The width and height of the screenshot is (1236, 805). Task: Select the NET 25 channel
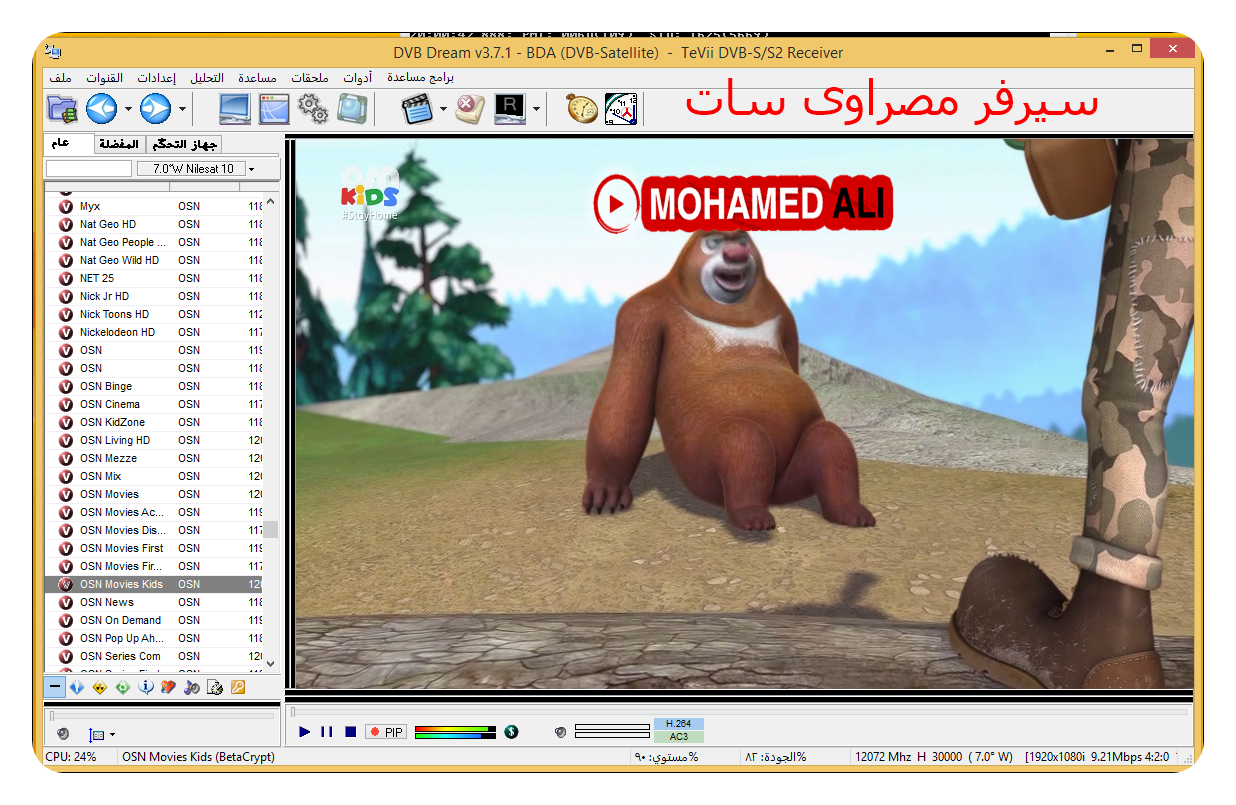154,278
